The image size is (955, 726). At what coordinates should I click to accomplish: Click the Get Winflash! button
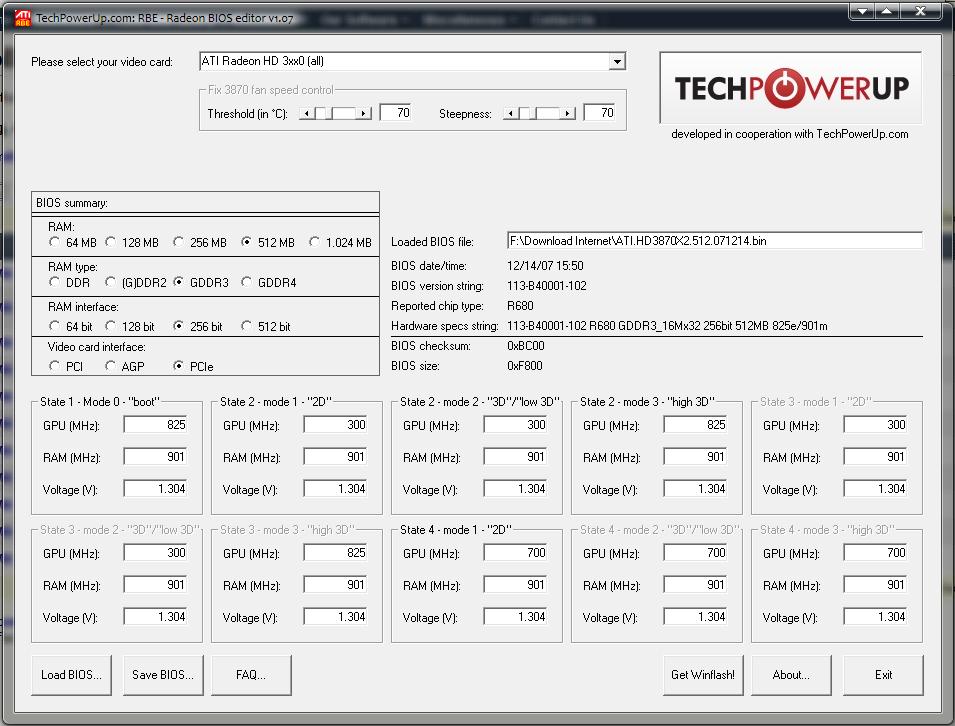pos(703,675)
